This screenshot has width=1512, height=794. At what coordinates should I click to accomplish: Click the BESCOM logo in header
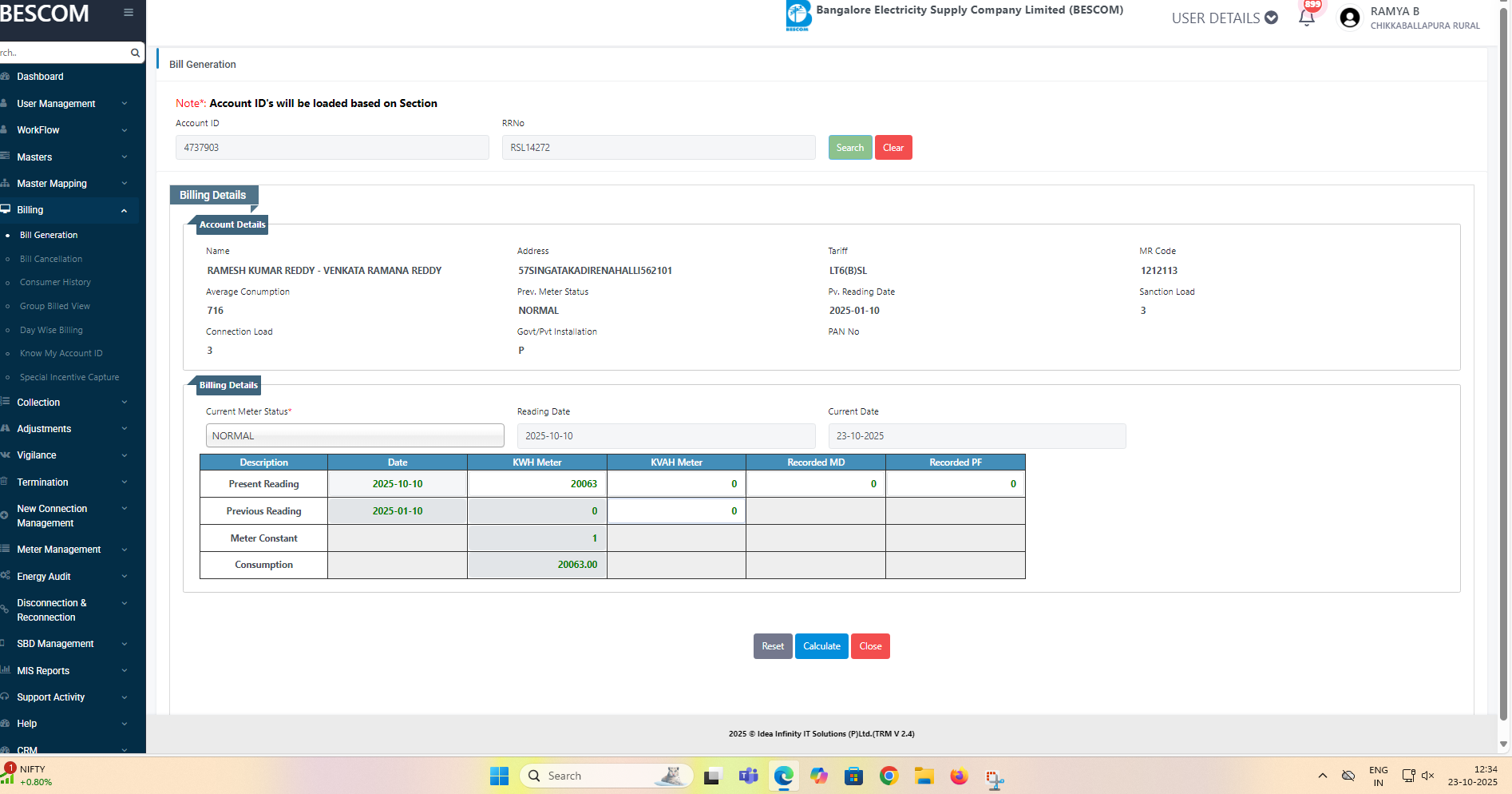point(798,16)
